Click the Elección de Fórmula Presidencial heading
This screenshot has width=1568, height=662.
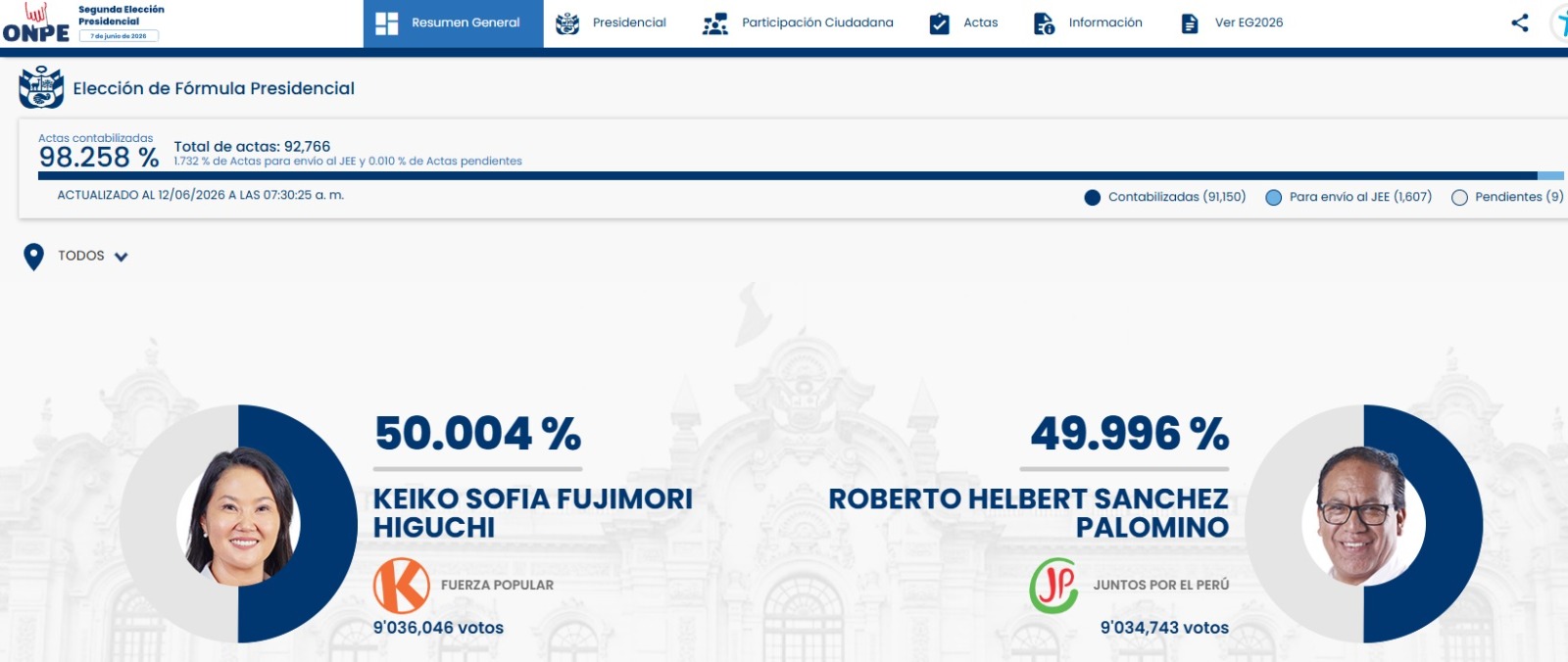(x=214, y=88)
